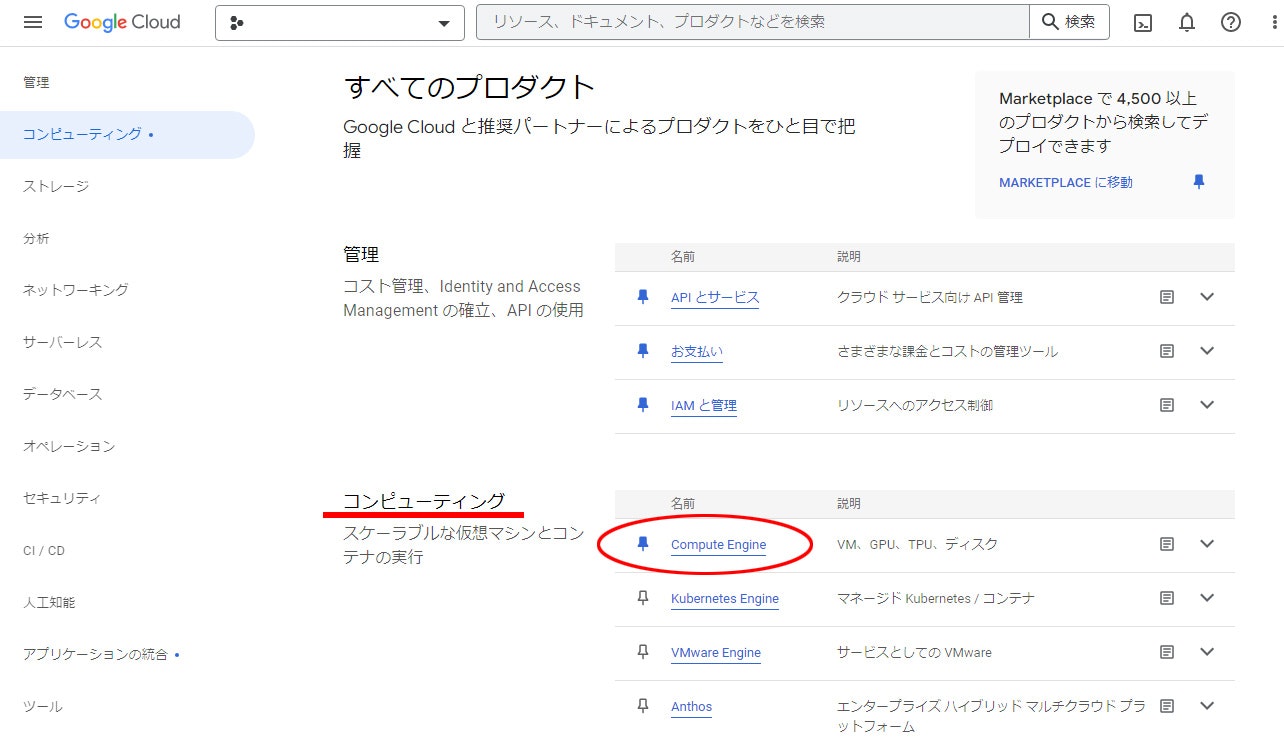This screenshot has width=1284, height=751.
Task: Open the お支払い link
Action: (x=697, y=351)
